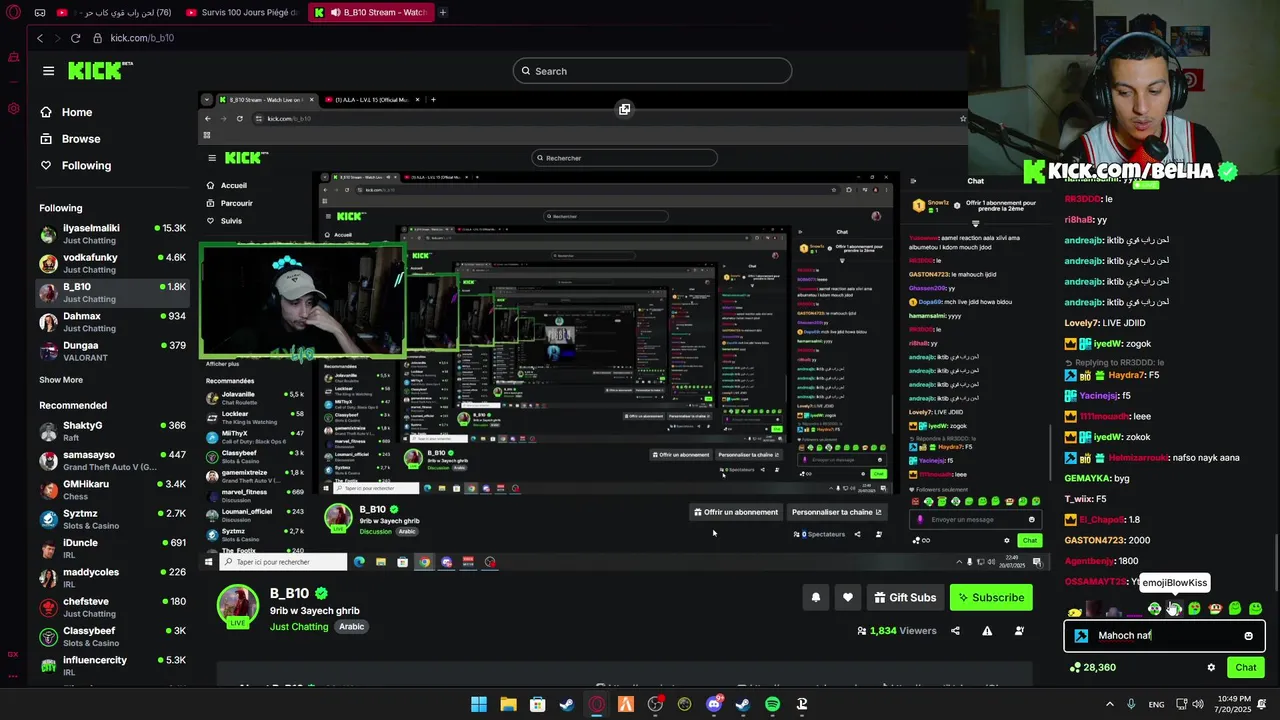
Task: Click the KICK logo
Action: pyautogui.click(x=100, y=70)
